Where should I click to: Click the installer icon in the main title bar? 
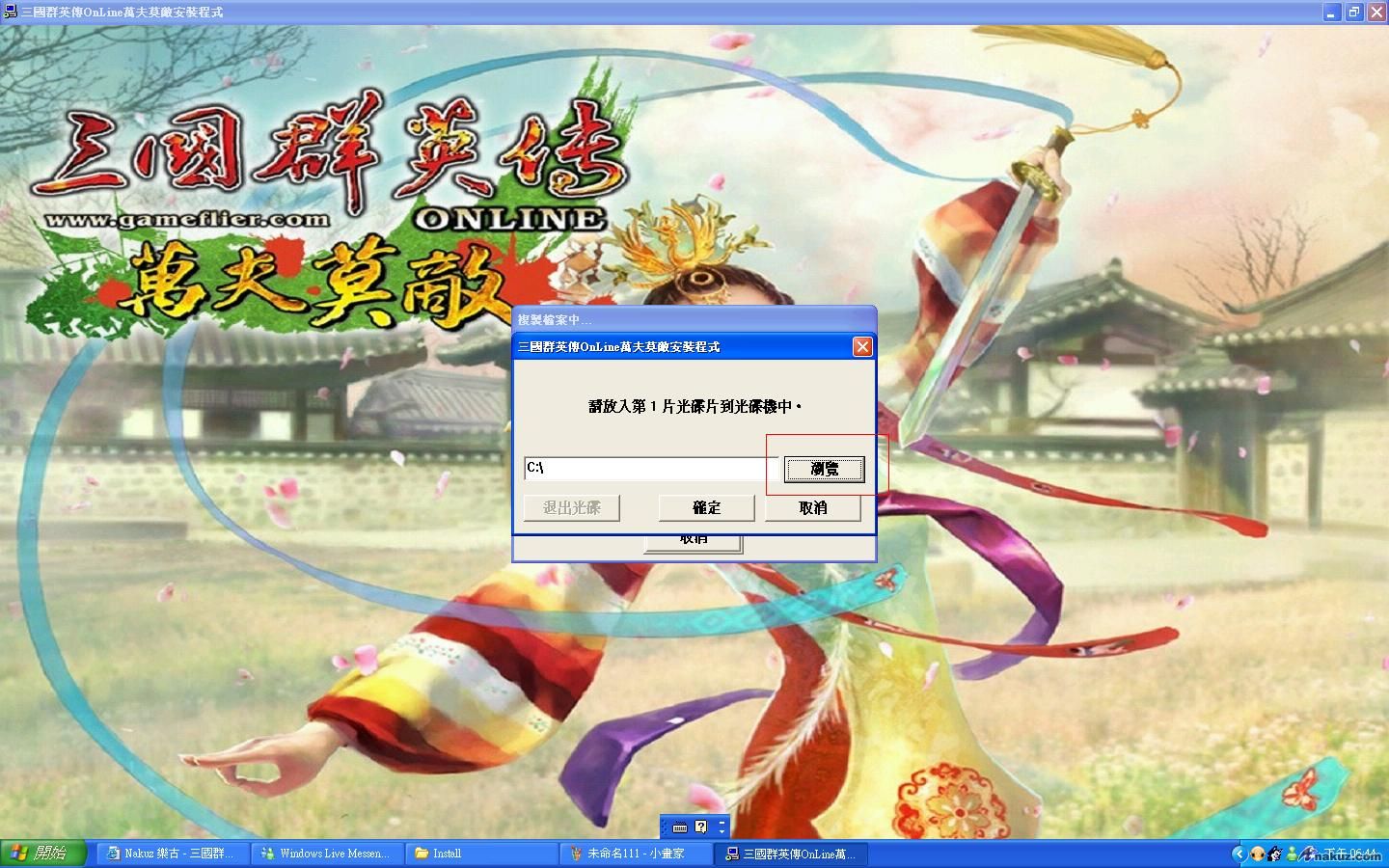(11, 12)
